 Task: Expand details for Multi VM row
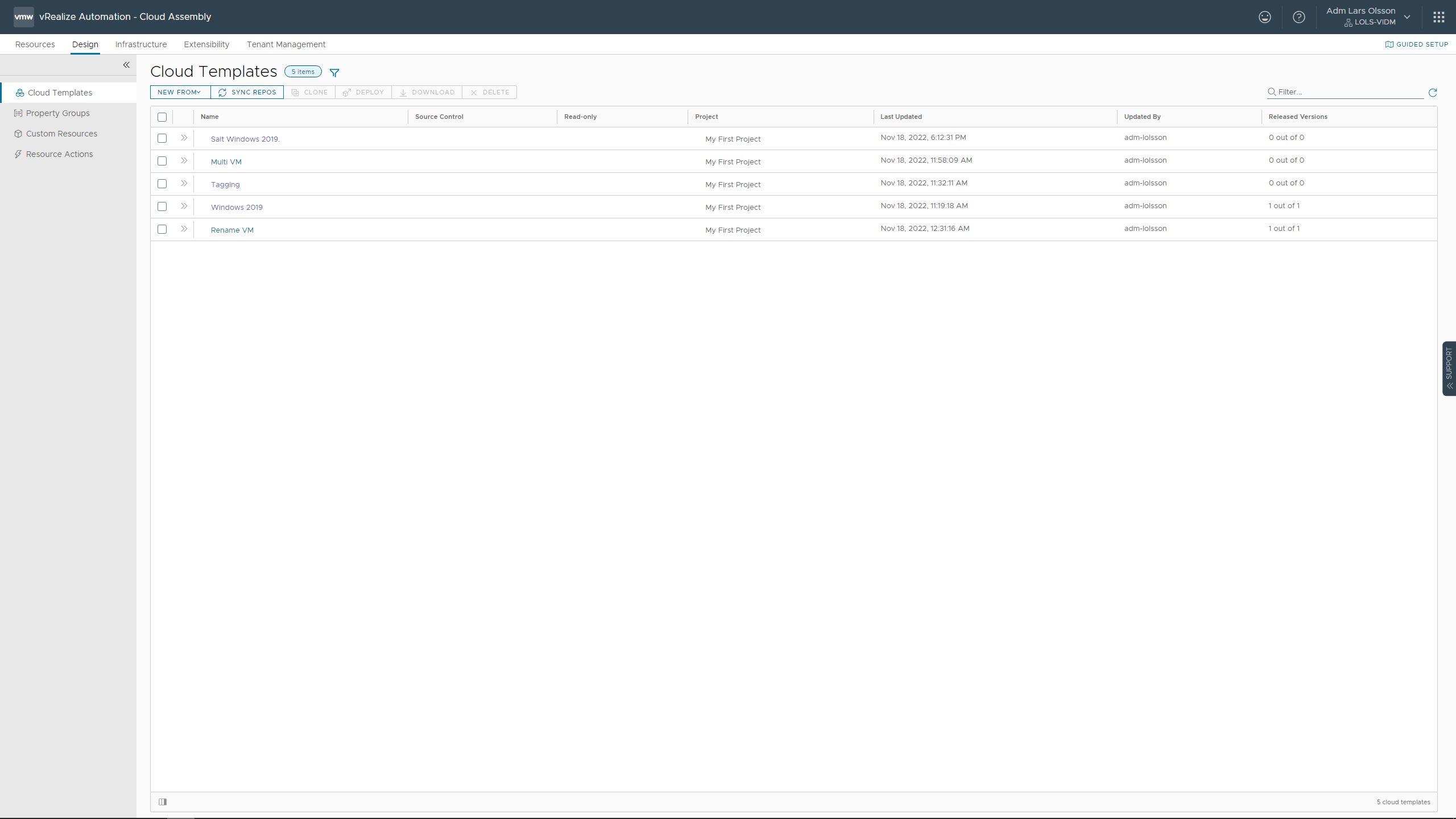pos(184,160)
